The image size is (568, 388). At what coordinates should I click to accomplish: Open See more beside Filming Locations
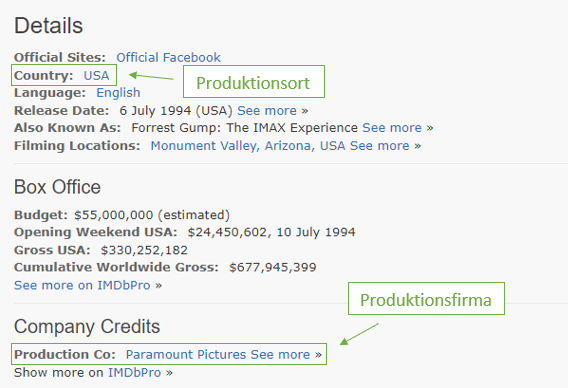(385, 146)
